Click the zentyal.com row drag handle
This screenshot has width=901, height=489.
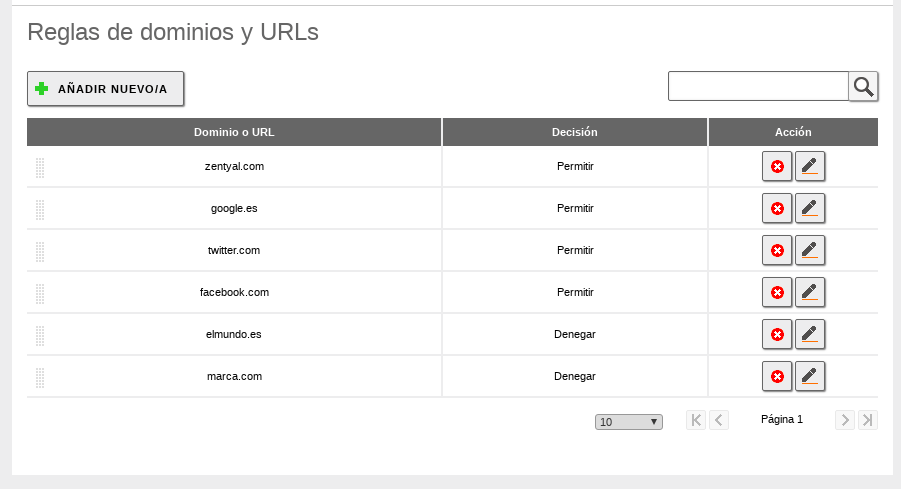pyautogui.click(x=40, y=168)
